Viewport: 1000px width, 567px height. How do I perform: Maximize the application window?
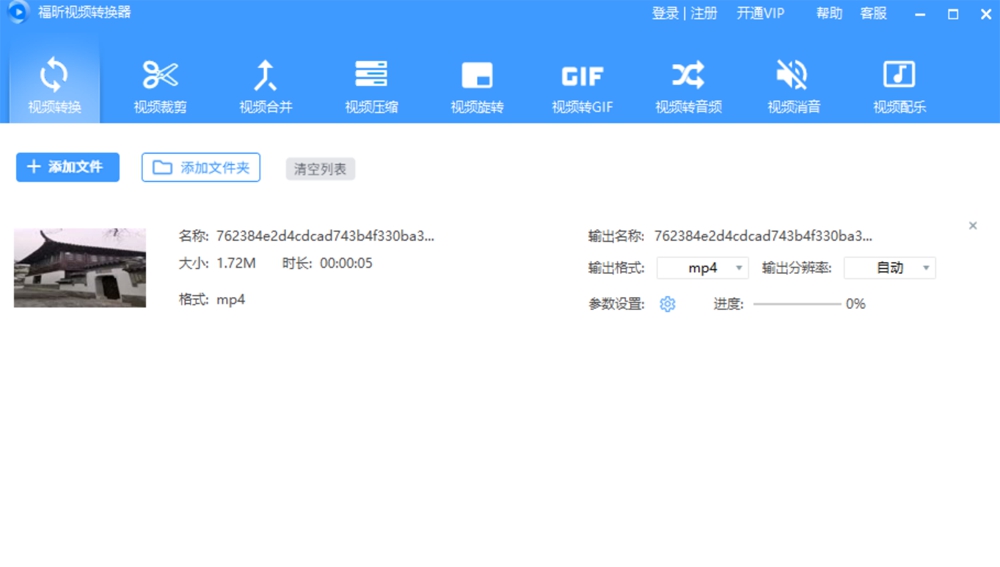tap(953, 14)
